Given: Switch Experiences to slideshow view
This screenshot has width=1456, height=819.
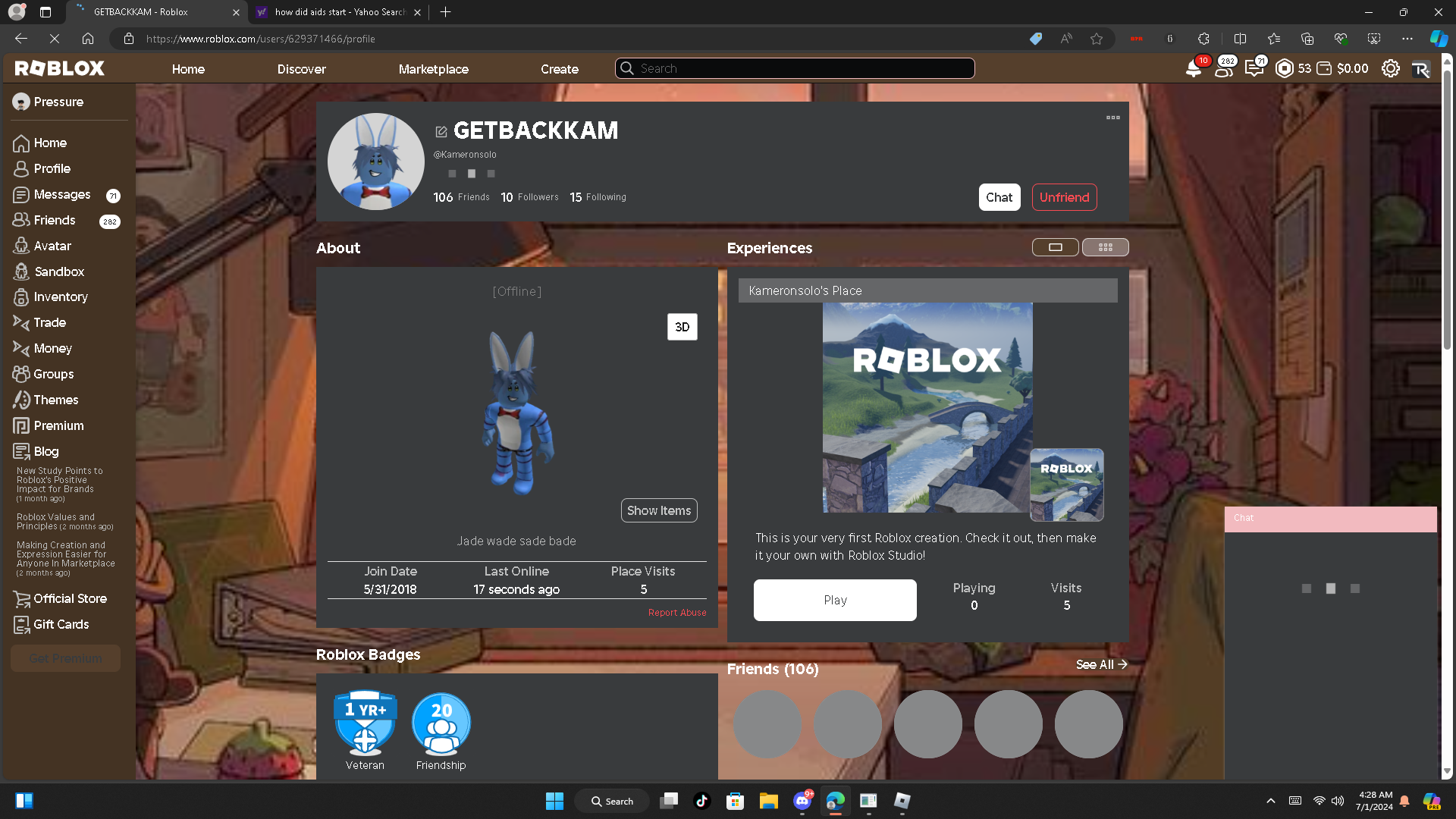Looking at the screenshot, I should coord(1056,247).
